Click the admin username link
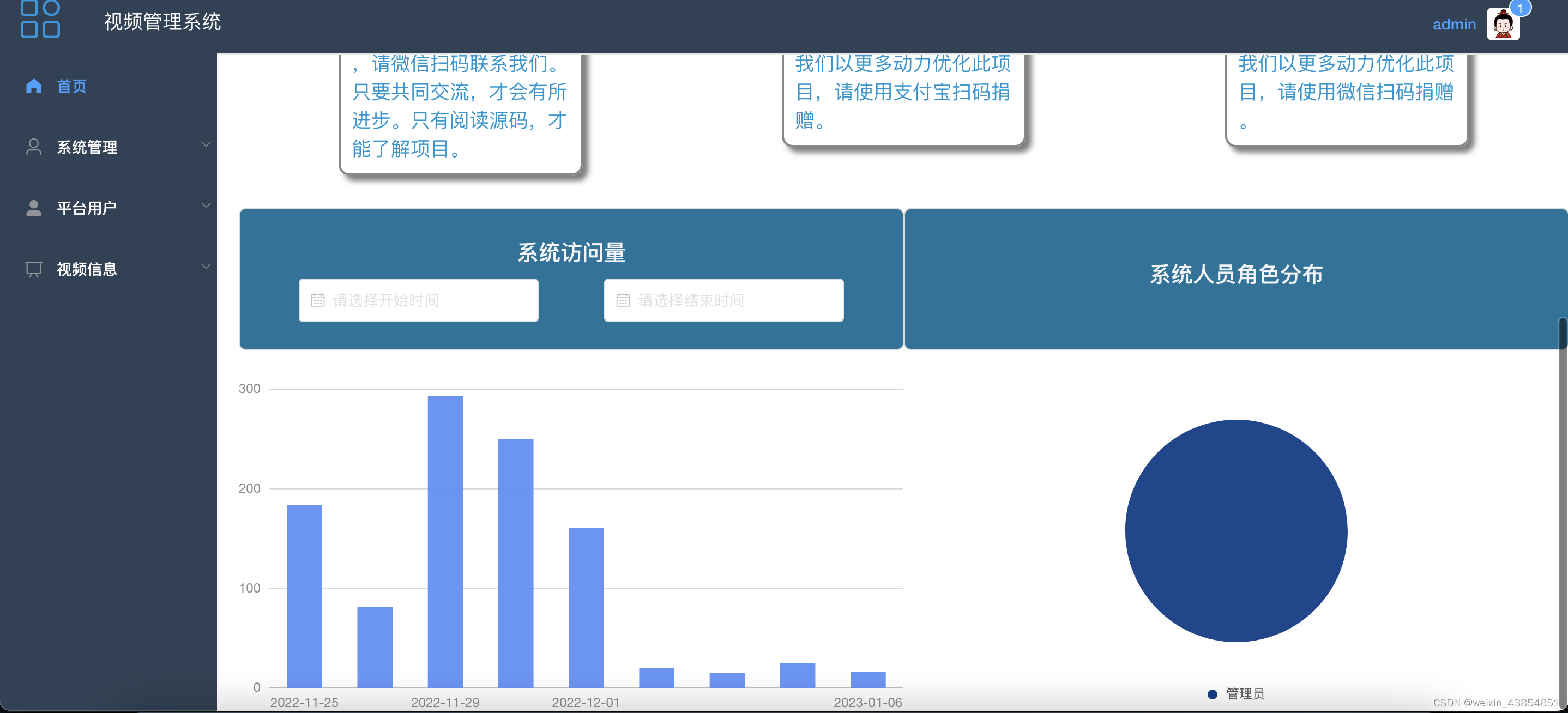 (1454, 25)
